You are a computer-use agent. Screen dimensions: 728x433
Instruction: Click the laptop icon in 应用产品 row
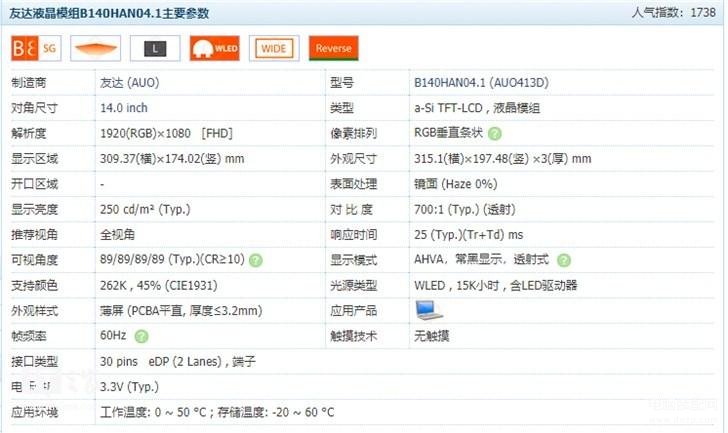(x=429, y=310)
